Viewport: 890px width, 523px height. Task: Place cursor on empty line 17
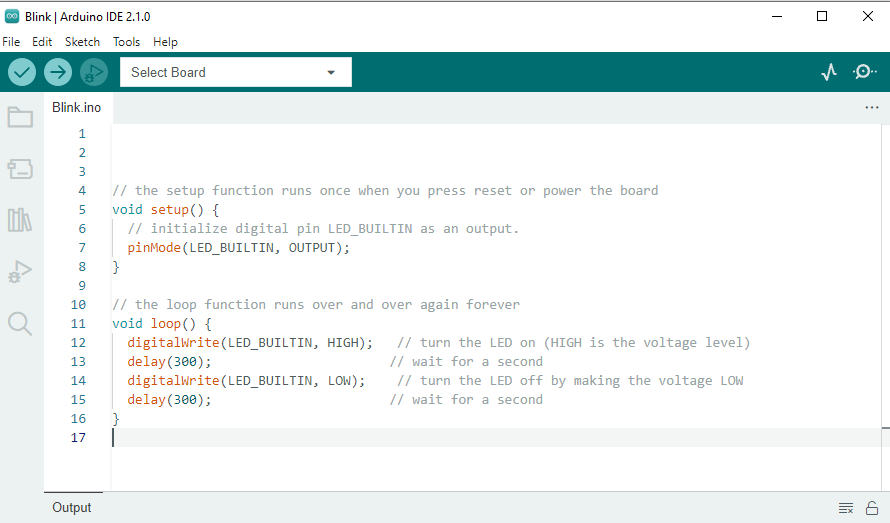click(x=497, y=438)
